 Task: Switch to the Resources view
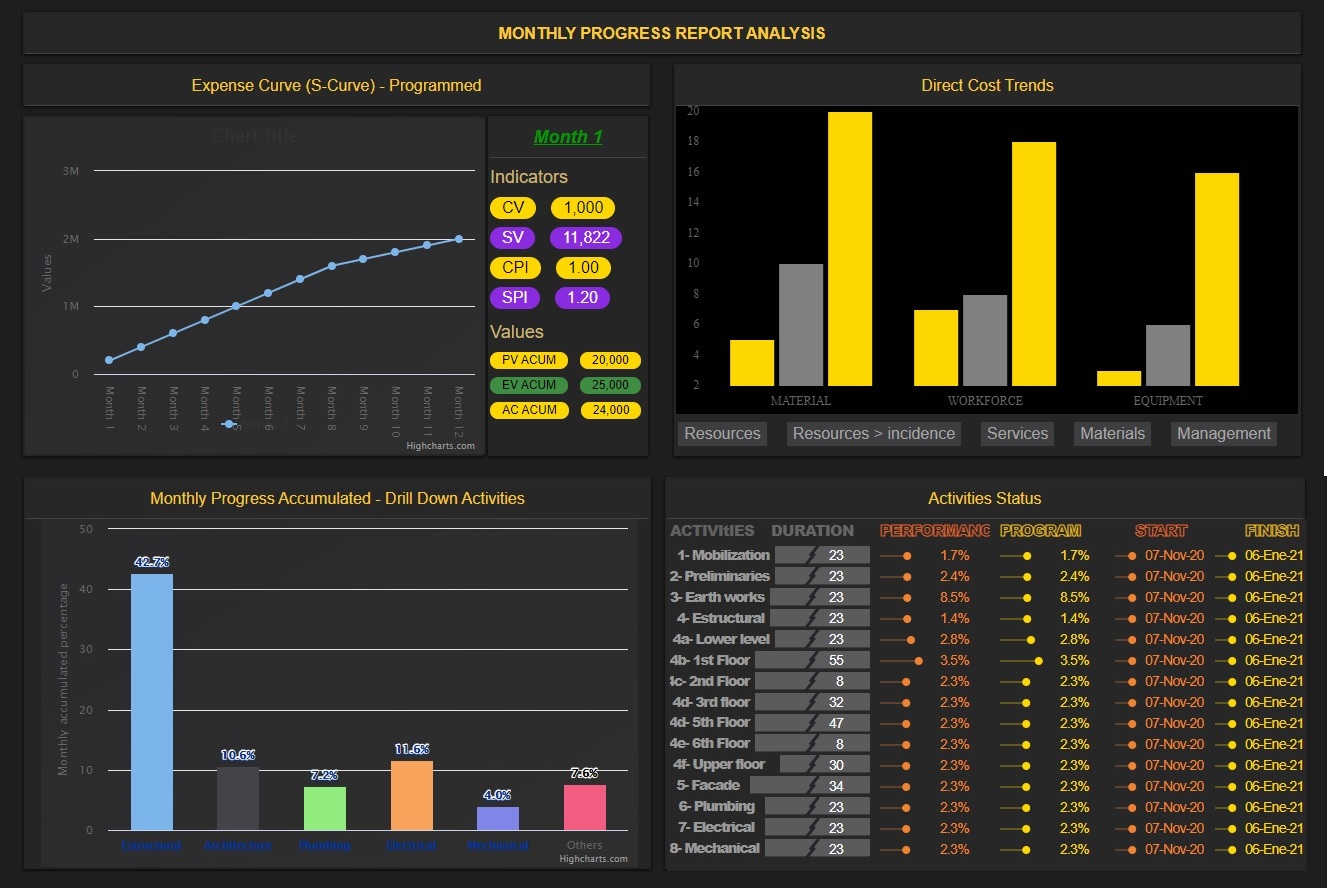pyautogui.click(x=722, y=433)
